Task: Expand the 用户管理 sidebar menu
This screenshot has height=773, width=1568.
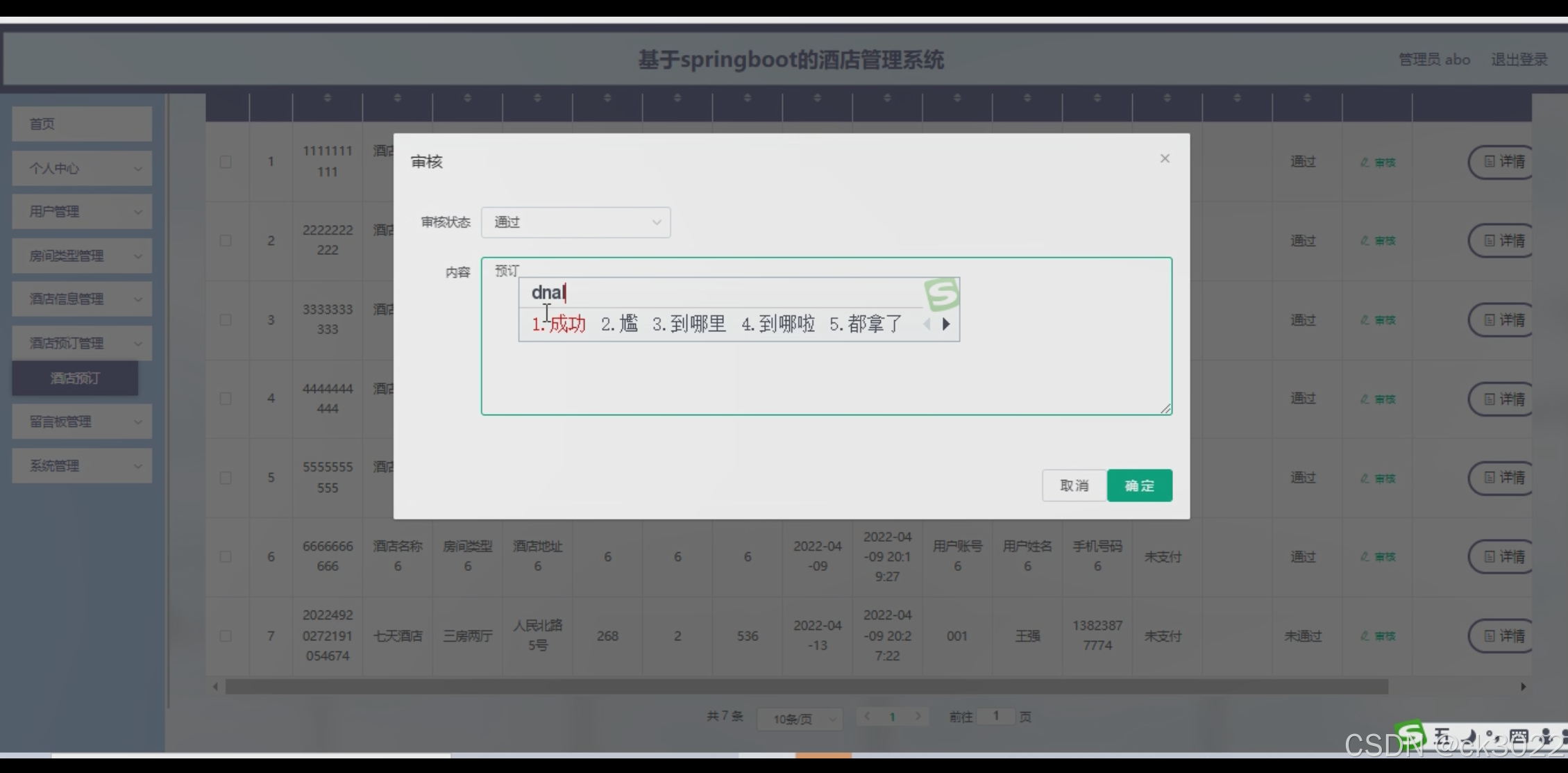Action: click(x=82, y=212)
